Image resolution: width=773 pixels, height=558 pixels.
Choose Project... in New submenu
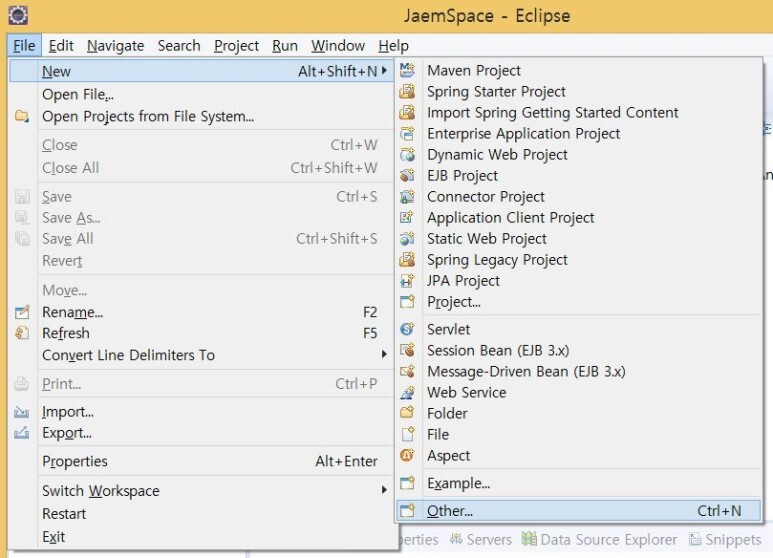[x=579, y=302]
